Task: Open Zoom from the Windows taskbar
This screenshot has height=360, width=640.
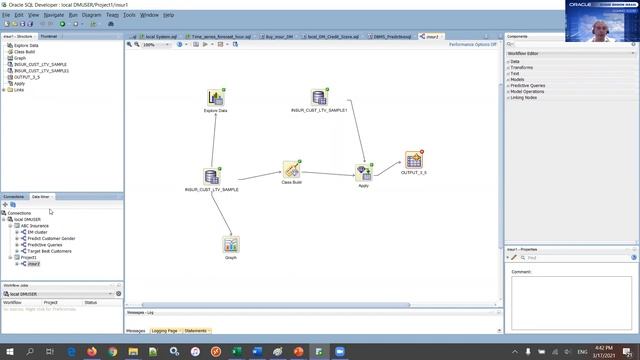Action: tap(340, 351)
